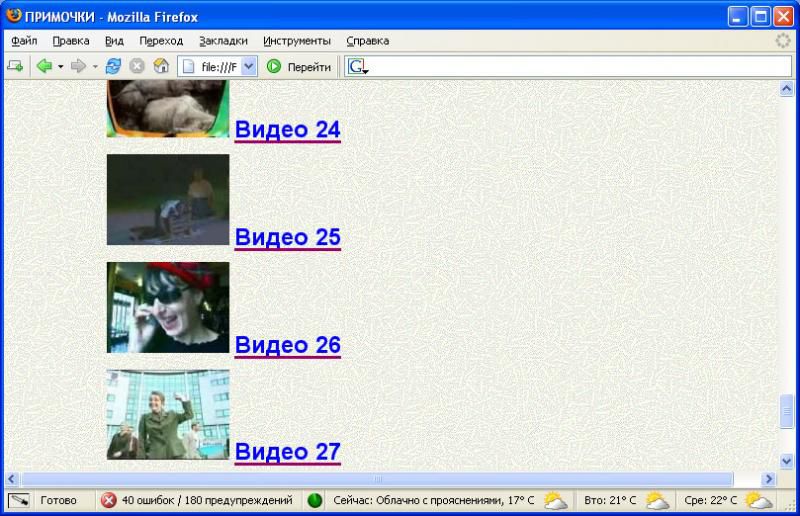Click the Stop loading icon

(137, 66)
